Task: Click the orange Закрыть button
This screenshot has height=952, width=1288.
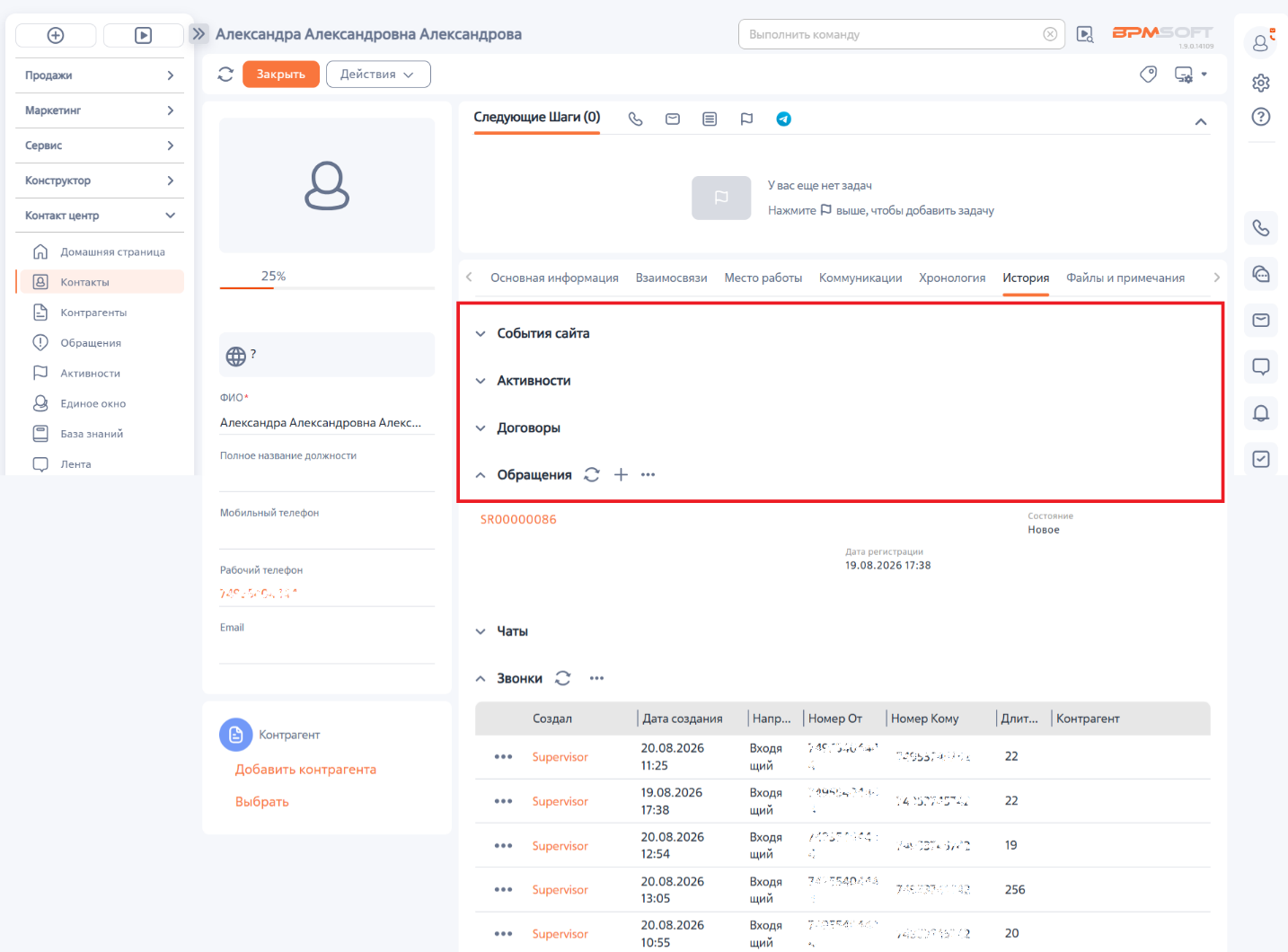Action: click(x=281, y=75)
